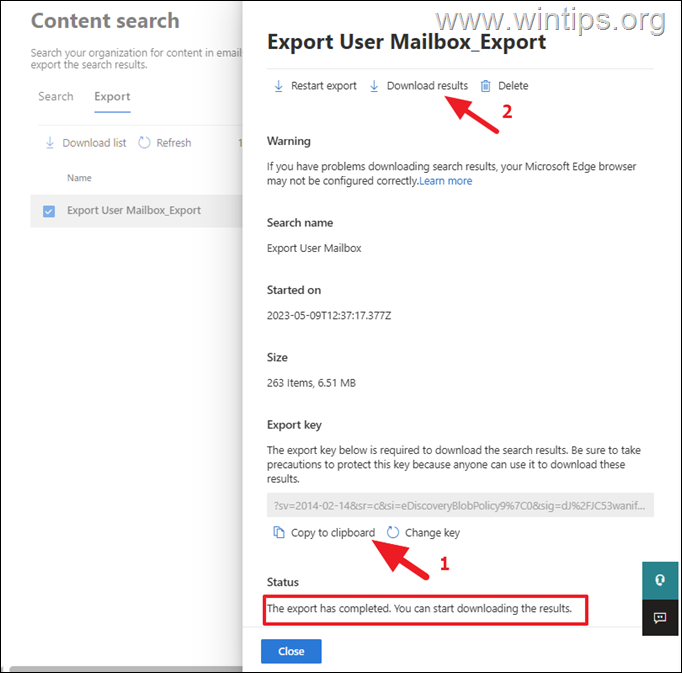Click Download results text button

[x=427, y=86]
